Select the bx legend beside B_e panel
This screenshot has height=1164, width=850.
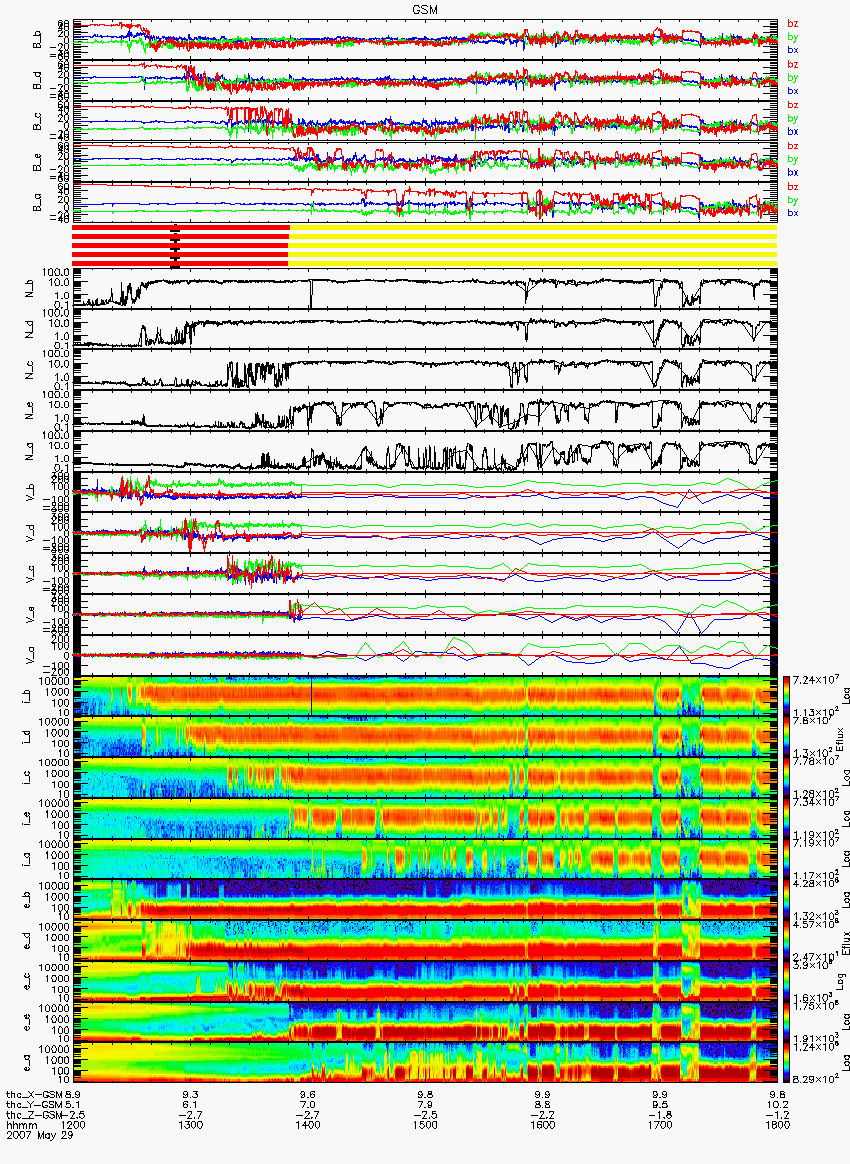(793, 172)
